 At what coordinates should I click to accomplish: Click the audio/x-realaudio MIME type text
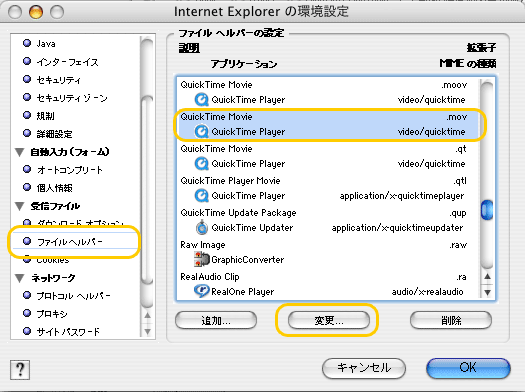click(427, 292)
